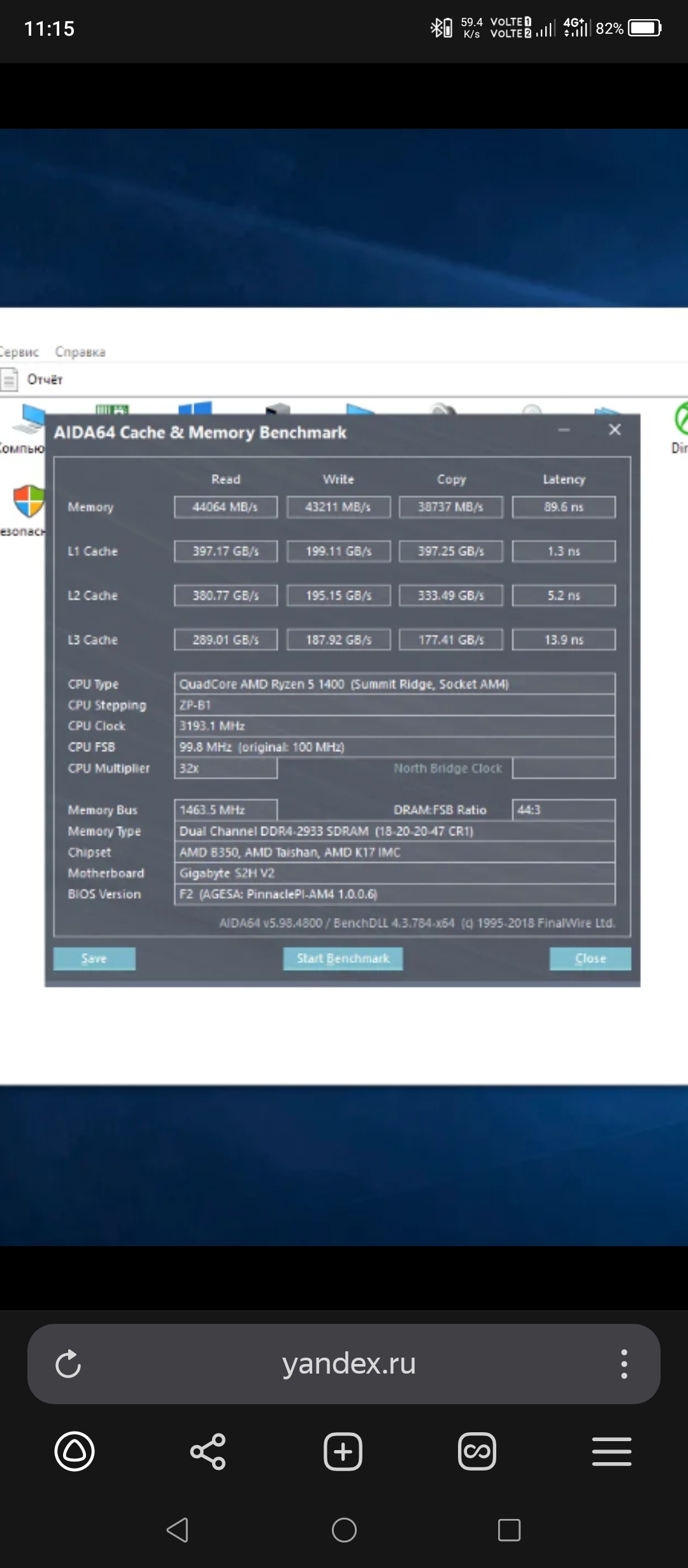This screenshot has height=1568, width=688.
Task: Minimize the AIDA64 benchmark window
Action: (x=564, y=430)
